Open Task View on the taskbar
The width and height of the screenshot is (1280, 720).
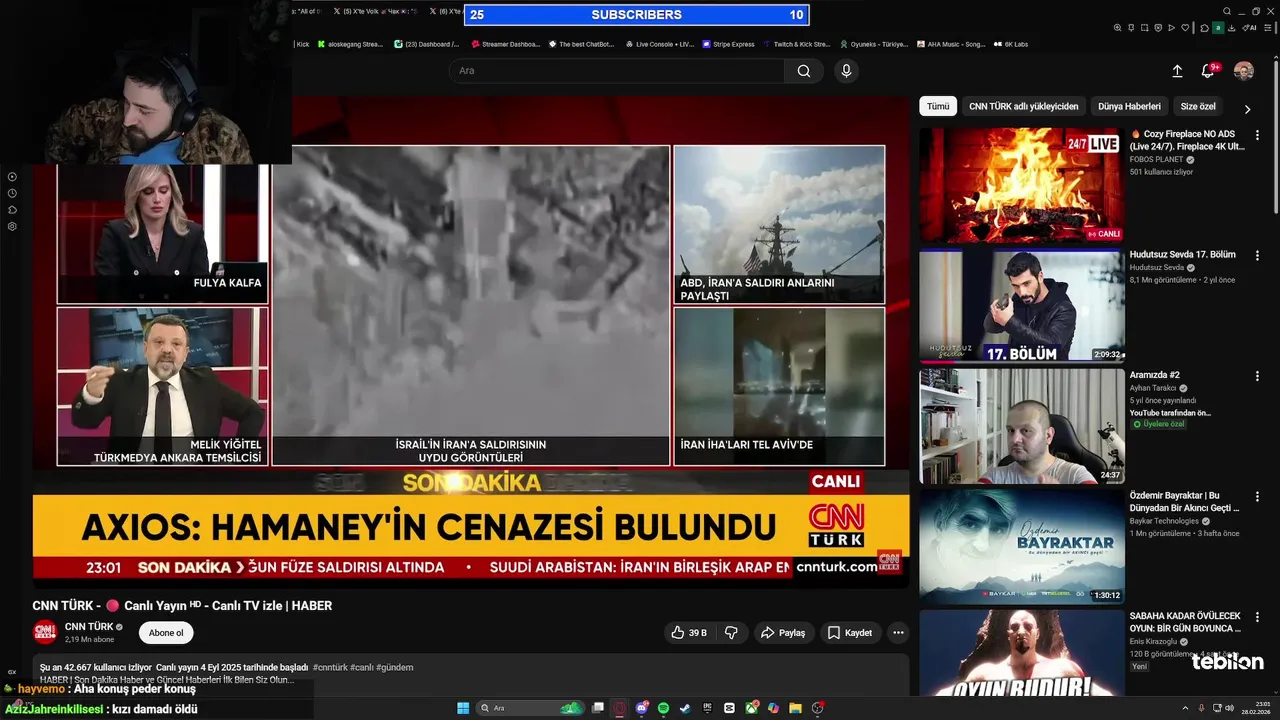(598, 708)
